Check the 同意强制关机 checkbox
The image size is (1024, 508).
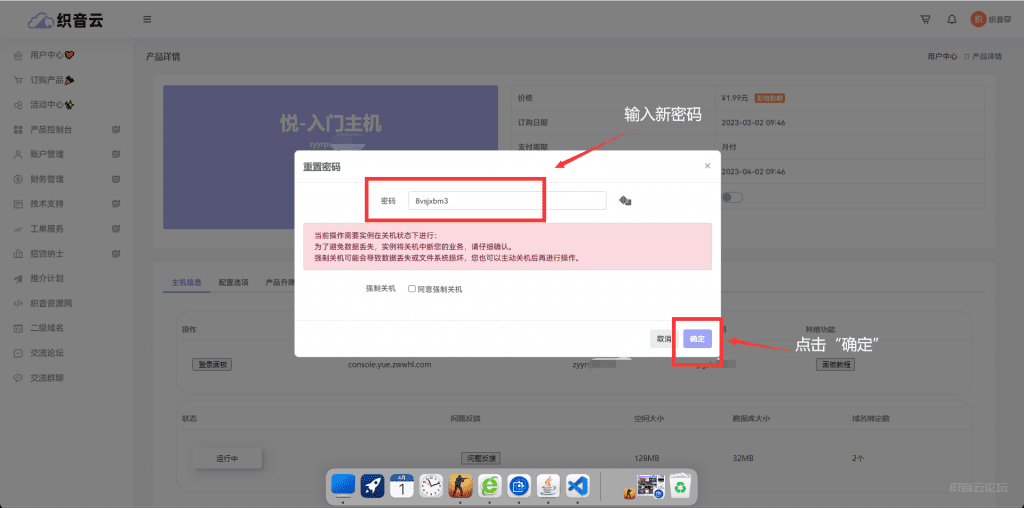(x=412, y=289)
